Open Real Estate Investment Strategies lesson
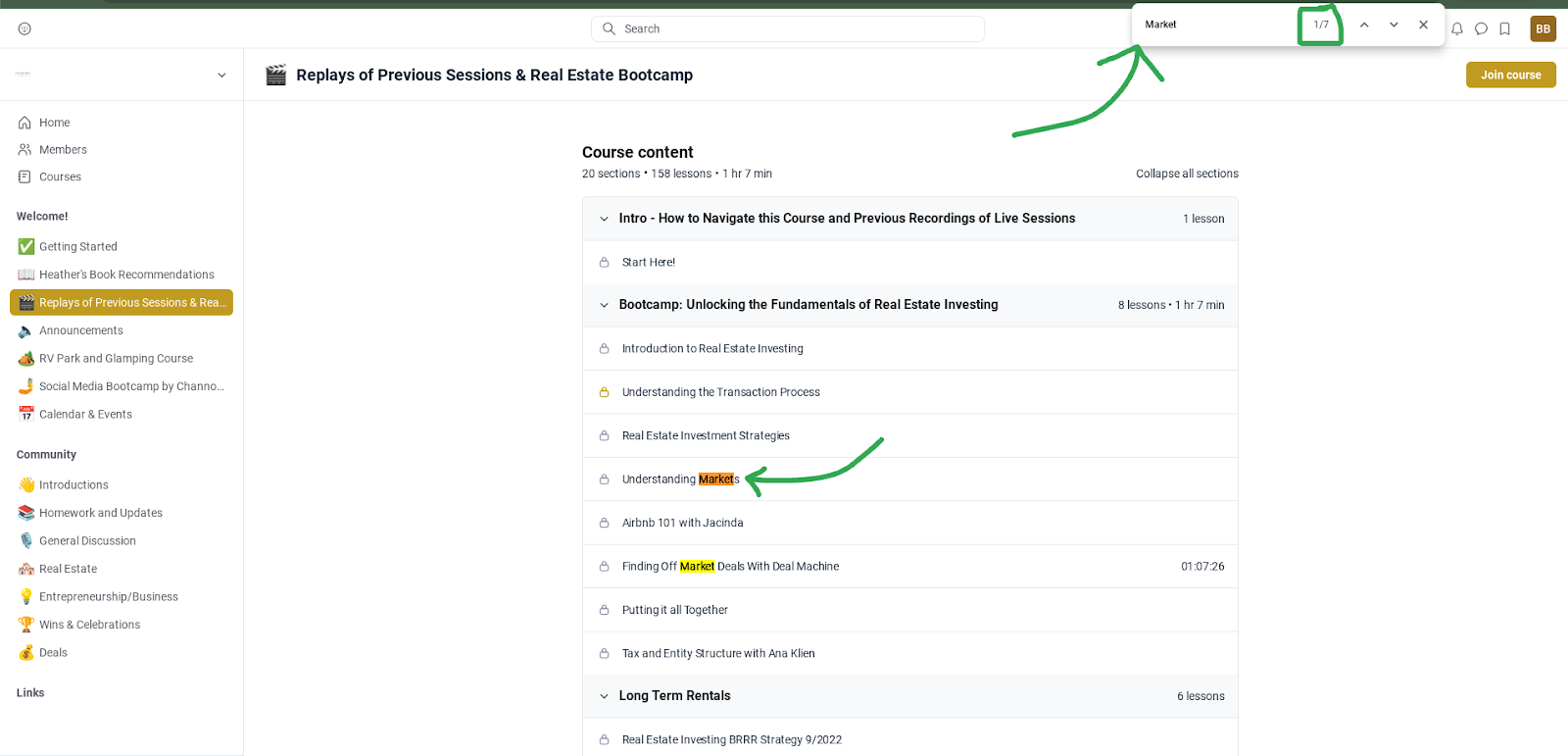 910,435
